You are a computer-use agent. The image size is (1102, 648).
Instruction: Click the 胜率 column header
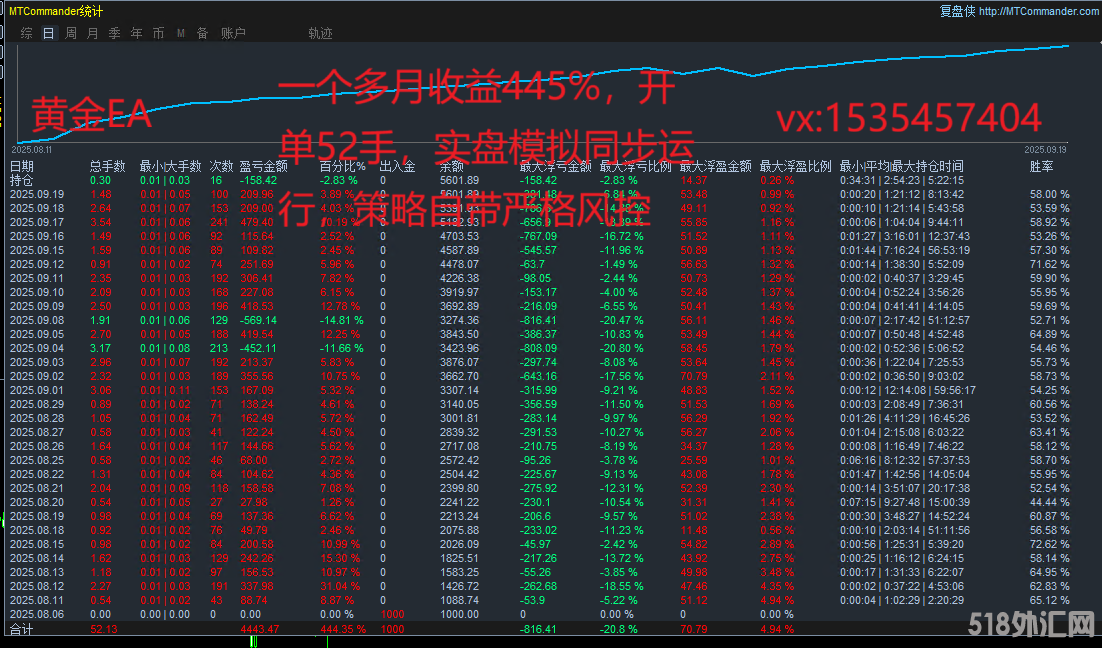click(1041, 166)
